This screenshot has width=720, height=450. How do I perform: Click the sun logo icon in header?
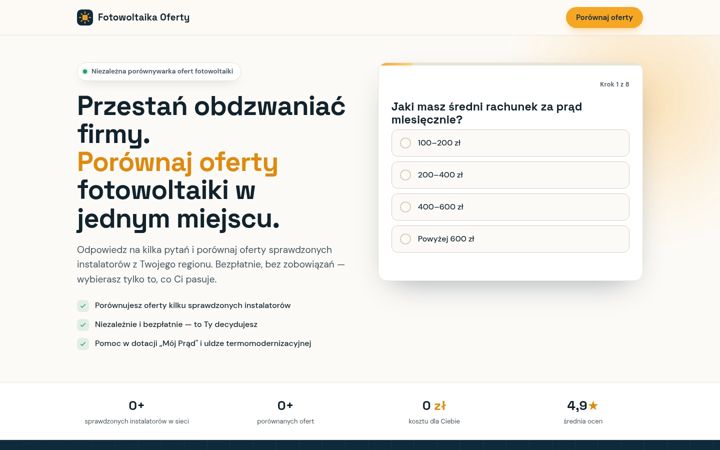tap(85, 17)
